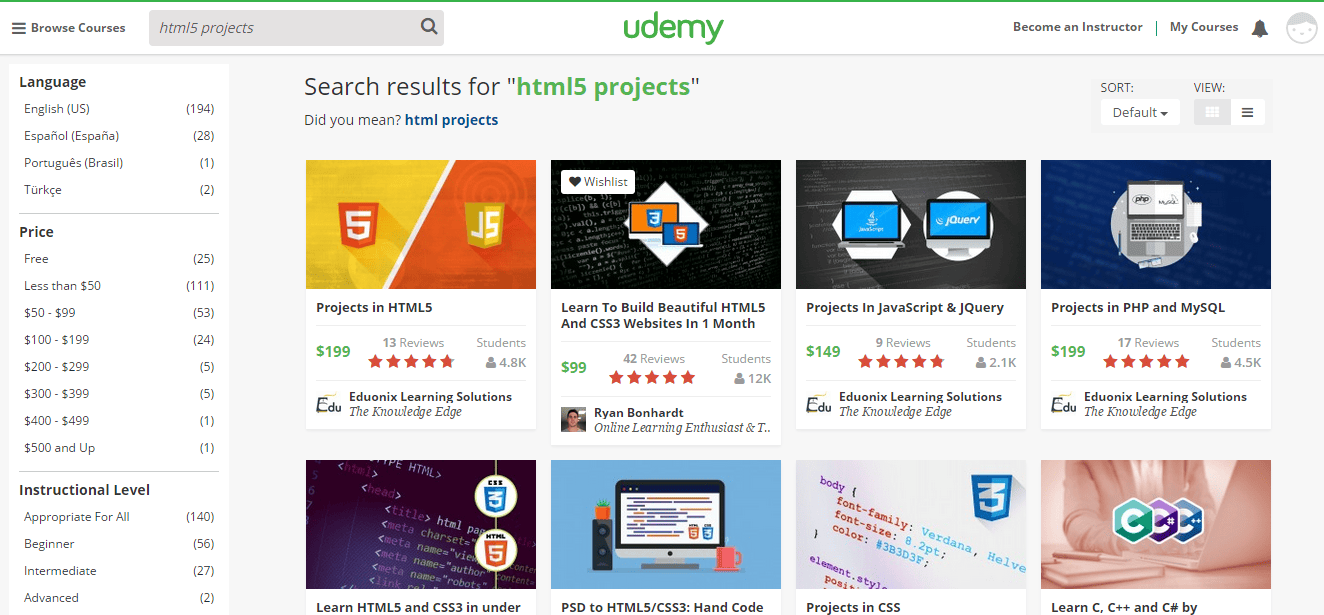Click Become an Instructor link
The image size is (1324, 615).
[x=1077, y=27]
